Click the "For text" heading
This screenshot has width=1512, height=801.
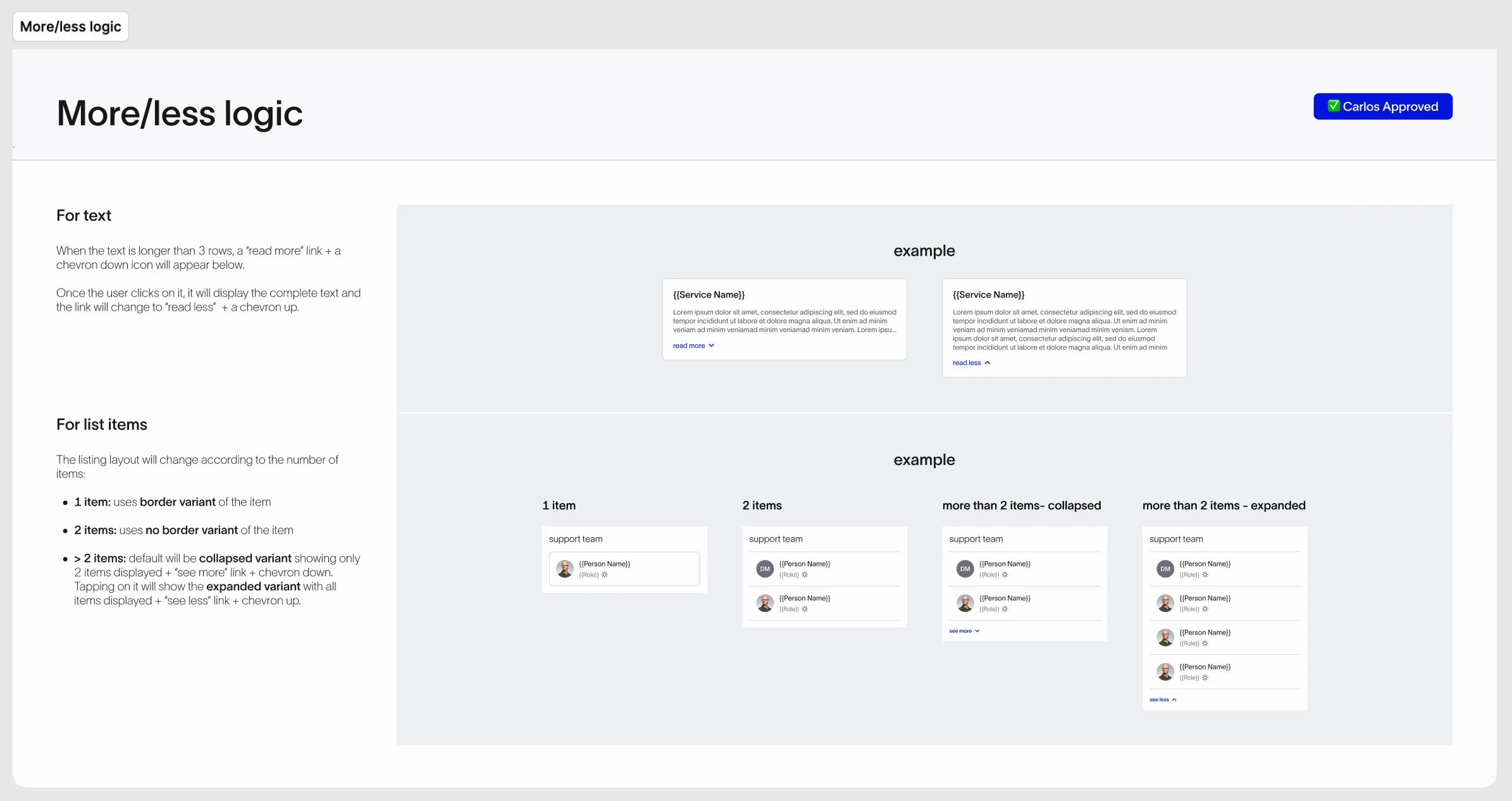click(x=84, y=215)
